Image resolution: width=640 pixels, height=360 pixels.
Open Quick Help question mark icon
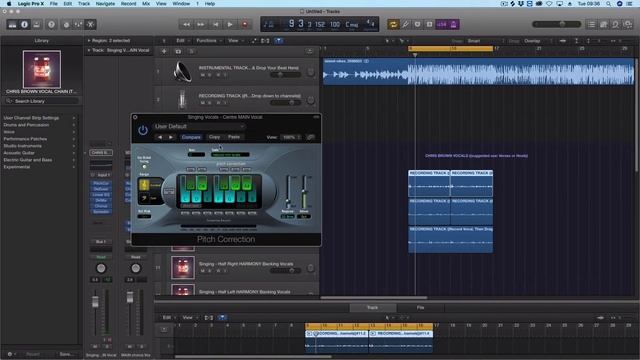51,24
